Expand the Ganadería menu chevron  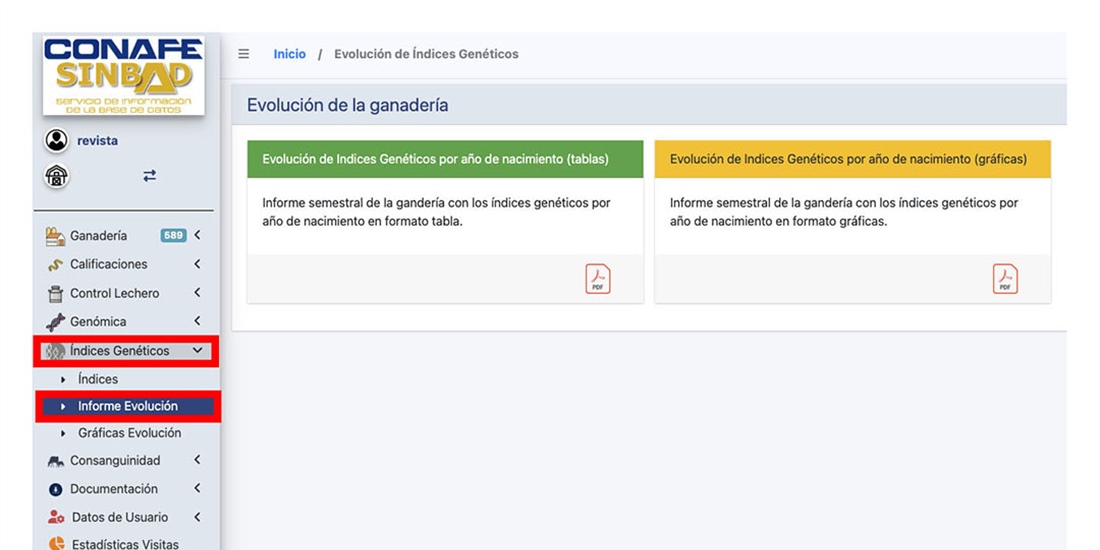tap(197, 235)
